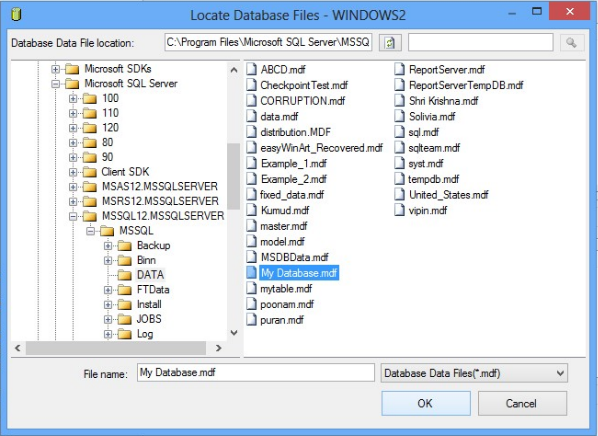
Task: Click the Database Data File location field
Action: [268, 42]
